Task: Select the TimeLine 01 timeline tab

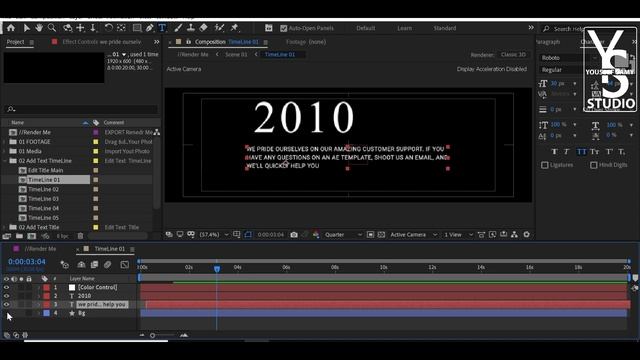Action: point(110,249)
